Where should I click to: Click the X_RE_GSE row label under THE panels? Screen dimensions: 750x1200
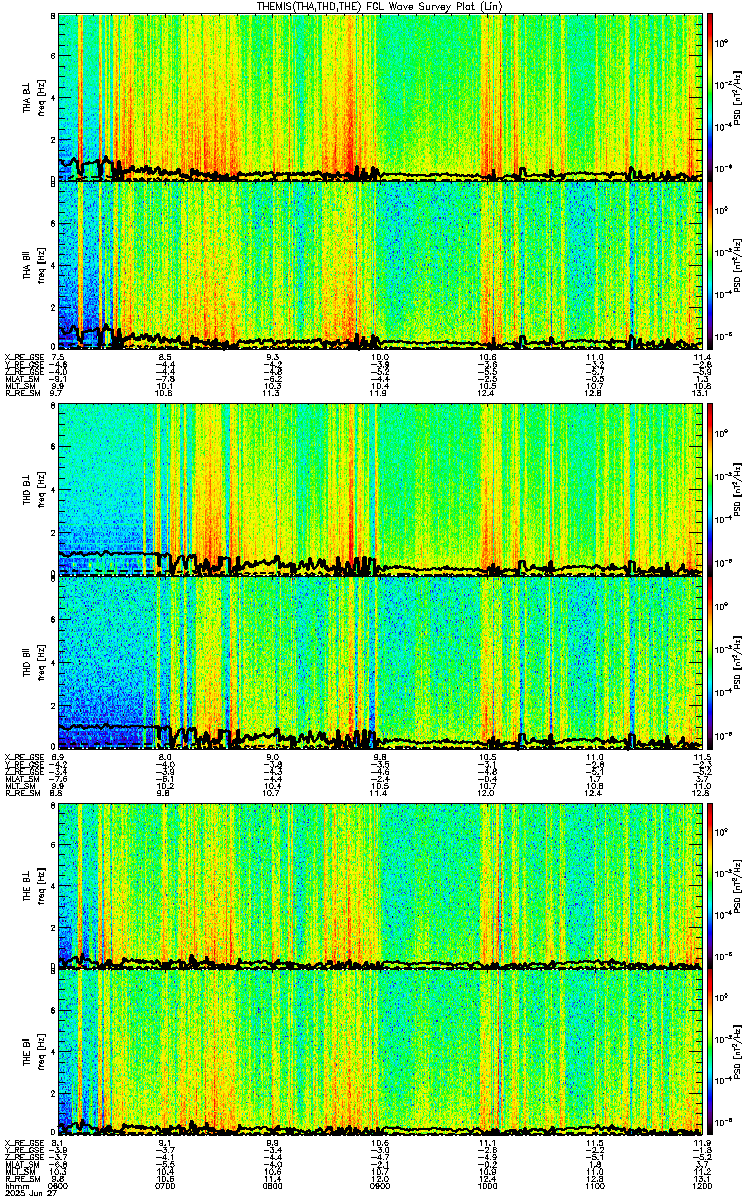[25, 1143]
